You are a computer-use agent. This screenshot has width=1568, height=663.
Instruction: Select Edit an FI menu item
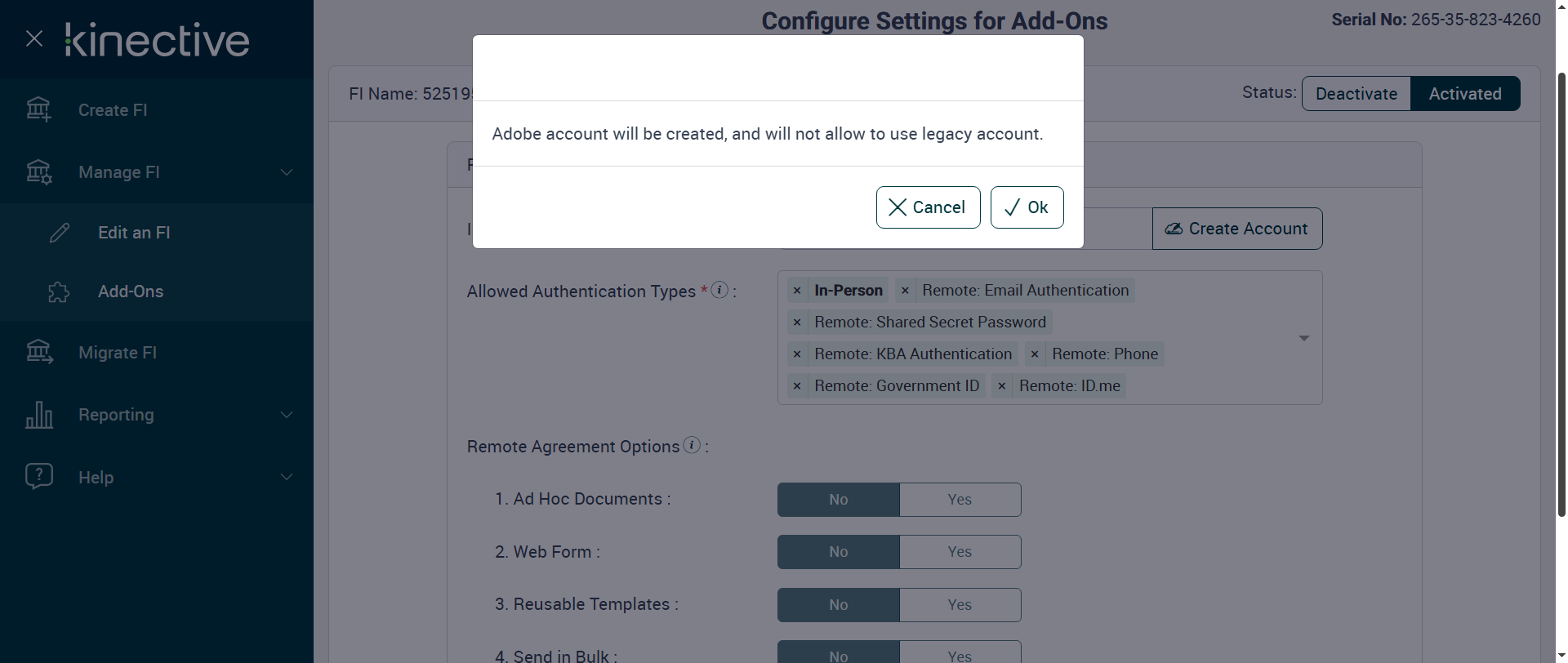pos(134,233)
